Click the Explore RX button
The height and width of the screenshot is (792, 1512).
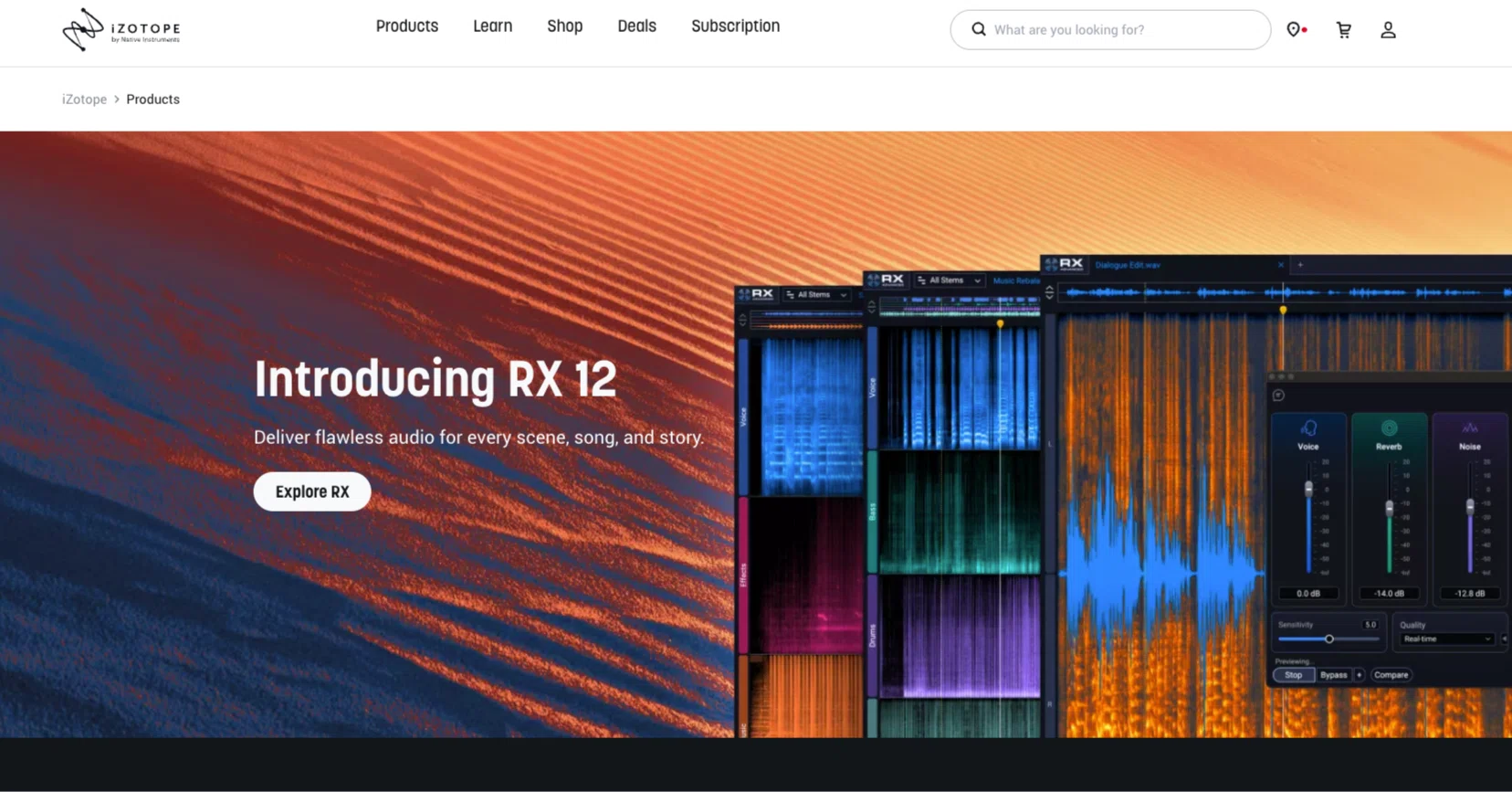(x=312, y=491)
